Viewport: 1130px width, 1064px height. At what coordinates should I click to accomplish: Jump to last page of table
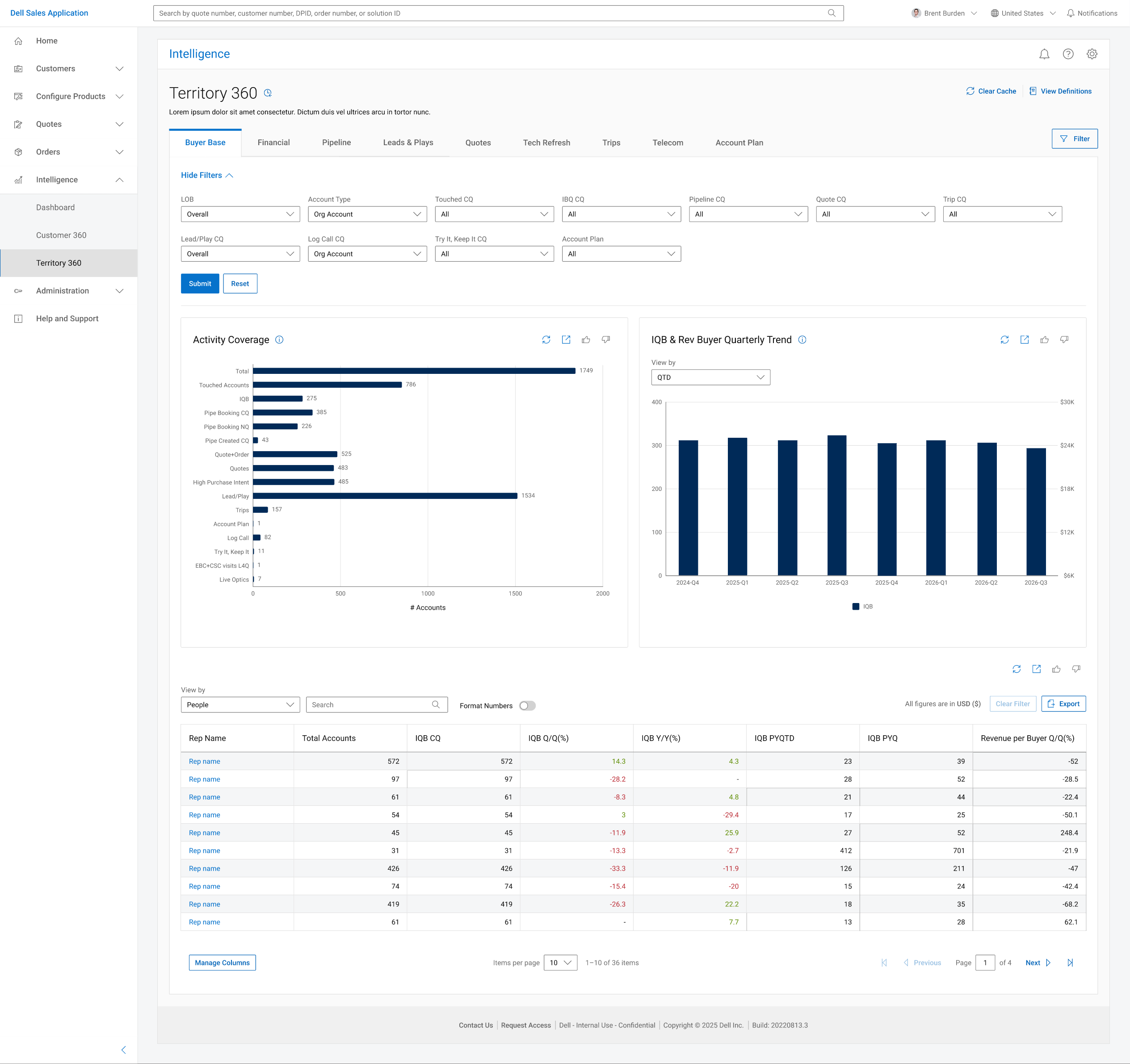(1070, 962)
